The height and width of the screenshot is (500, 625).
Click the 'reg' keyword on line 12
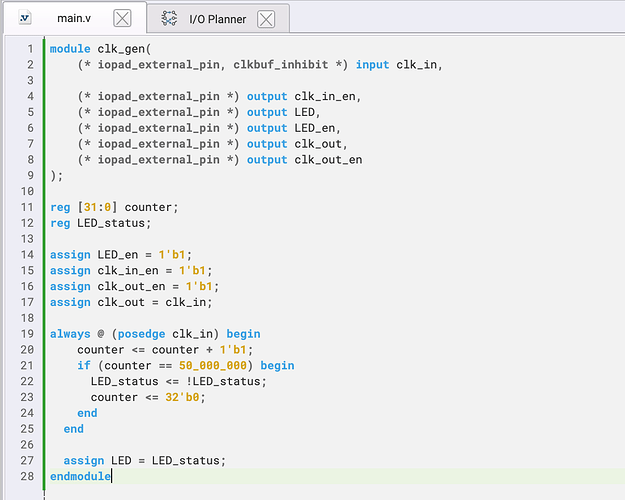click(x=60, y=223)
